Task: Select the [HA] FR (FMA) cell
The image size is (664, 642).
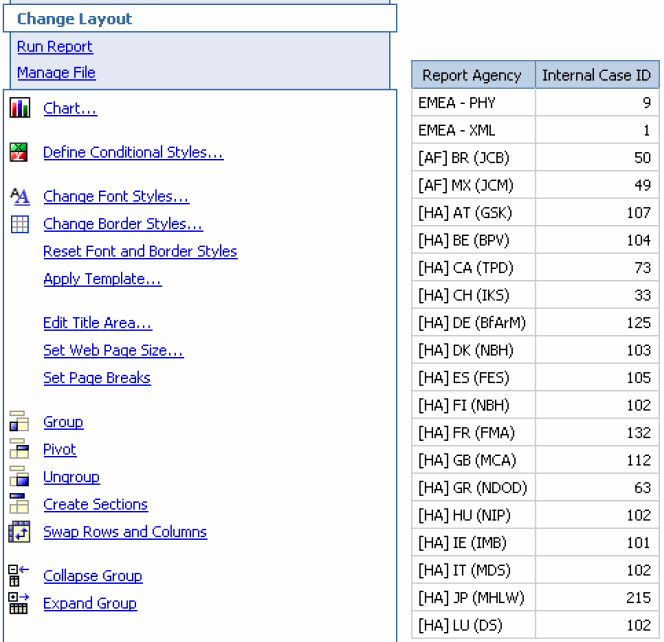Action: tap(473, 433)
